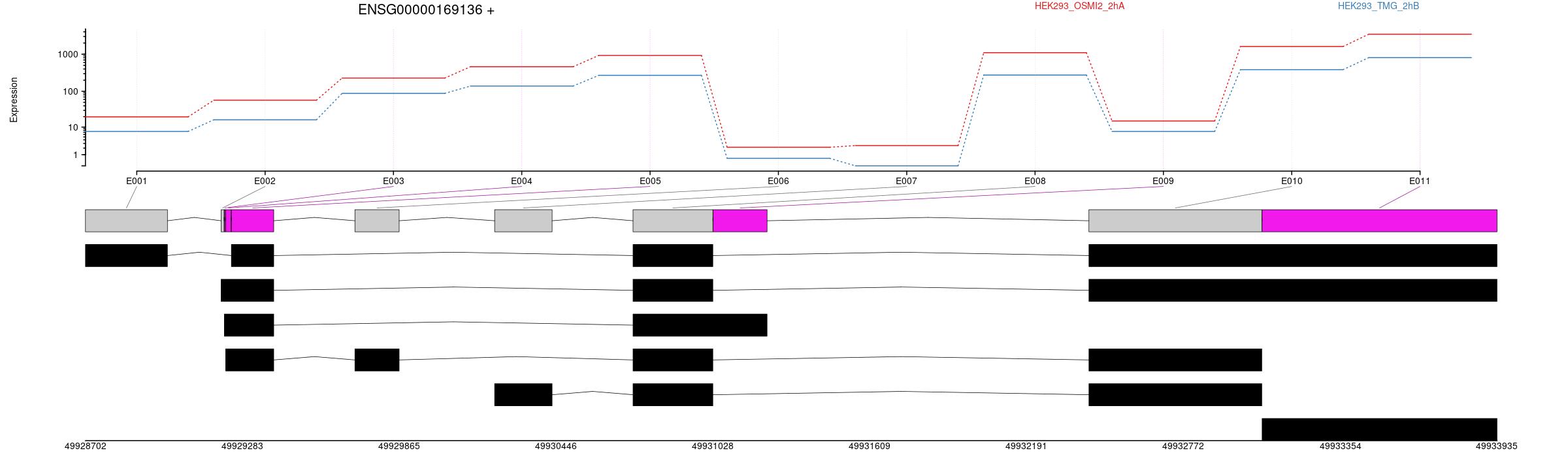Click first transcript's leftmost black exon
Viewport: 1568px width, 457px height.
coord(126,255)
